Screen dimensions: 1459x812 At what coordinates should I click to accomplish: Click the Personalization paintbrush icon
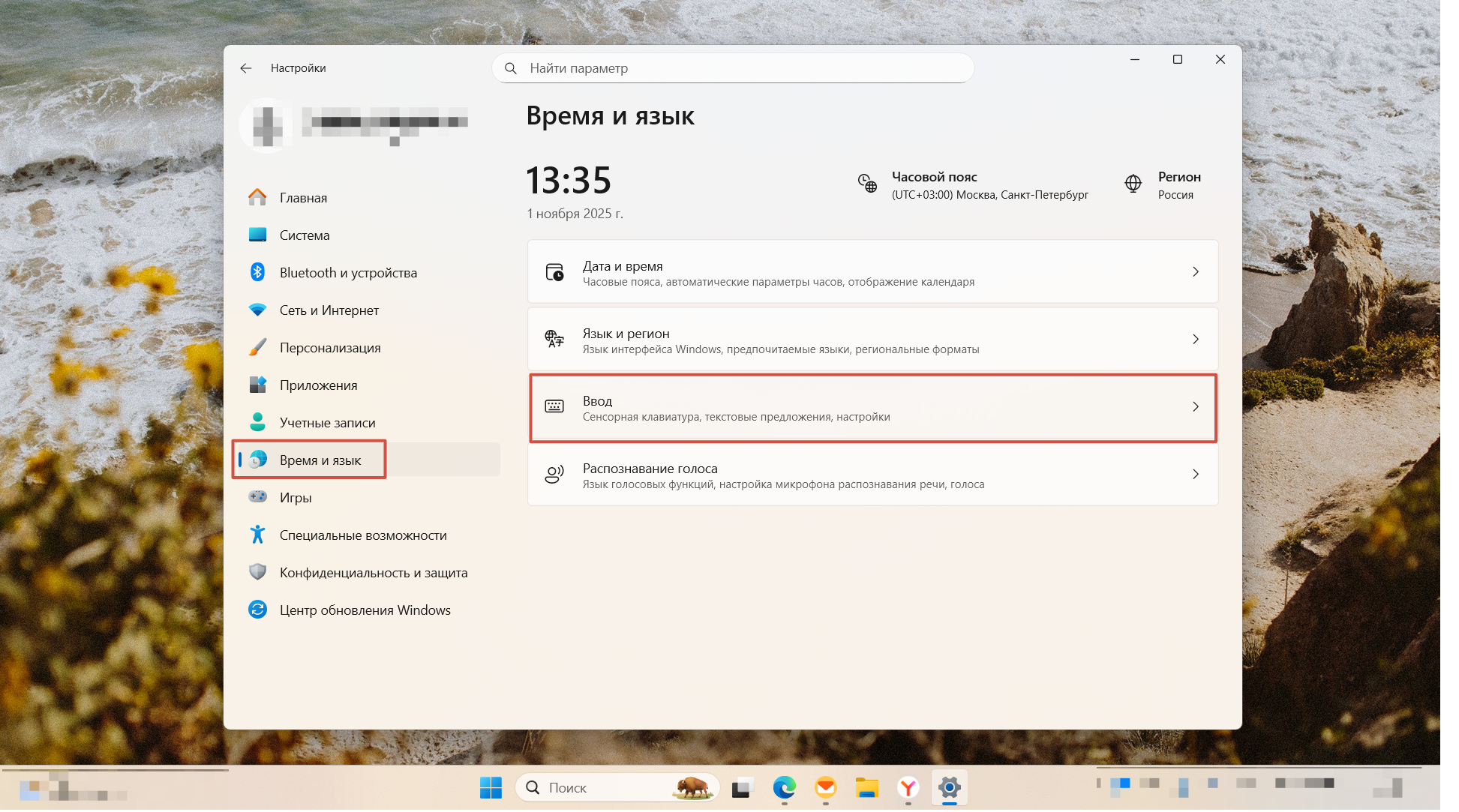point(257,347)
